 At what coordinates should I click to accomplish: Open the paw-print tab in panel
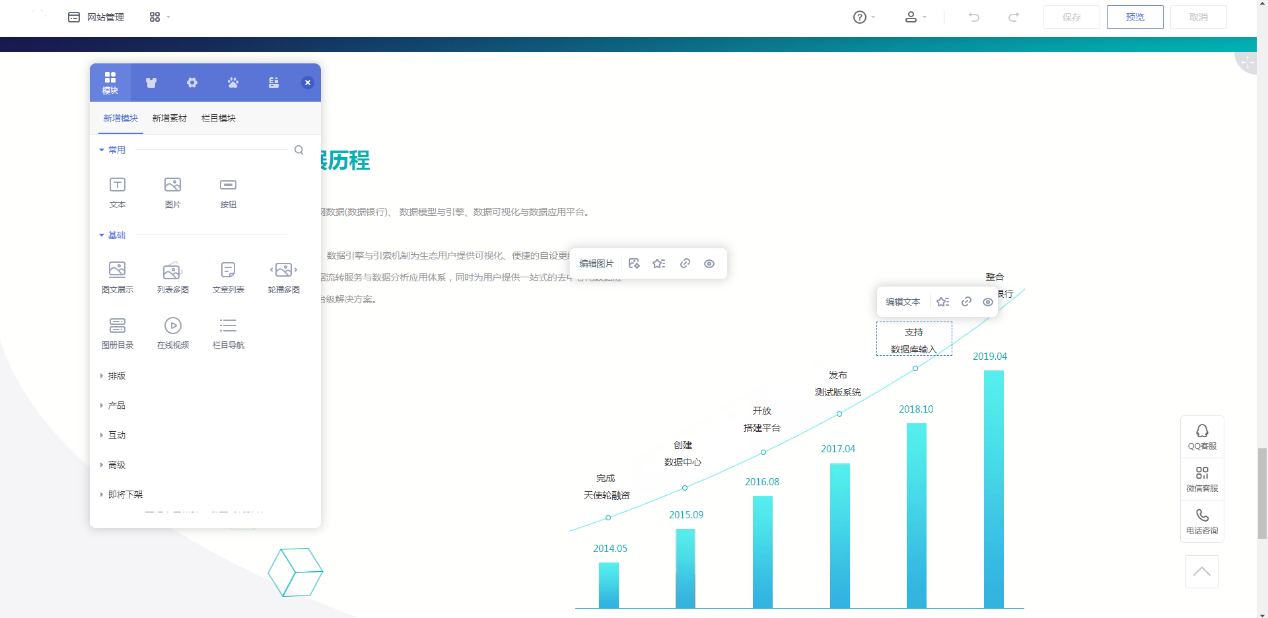233,82
